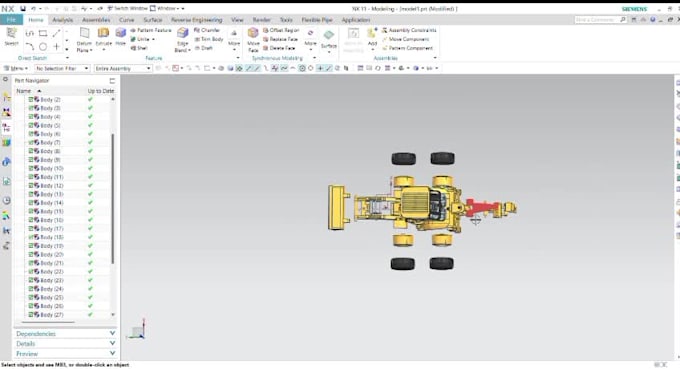Switch to the Render tab
This screenshot has height=369, width=680.
[262, 20]
